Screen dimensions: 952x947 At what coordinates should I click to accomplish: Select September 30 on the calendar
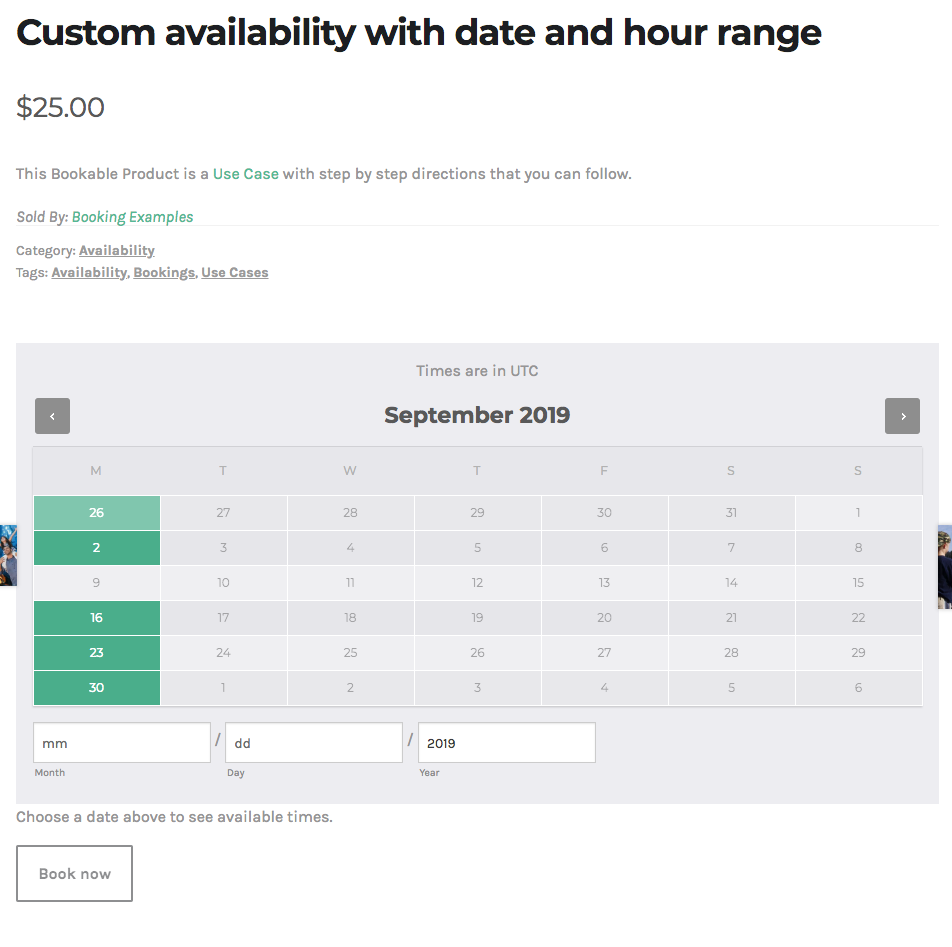97,688
